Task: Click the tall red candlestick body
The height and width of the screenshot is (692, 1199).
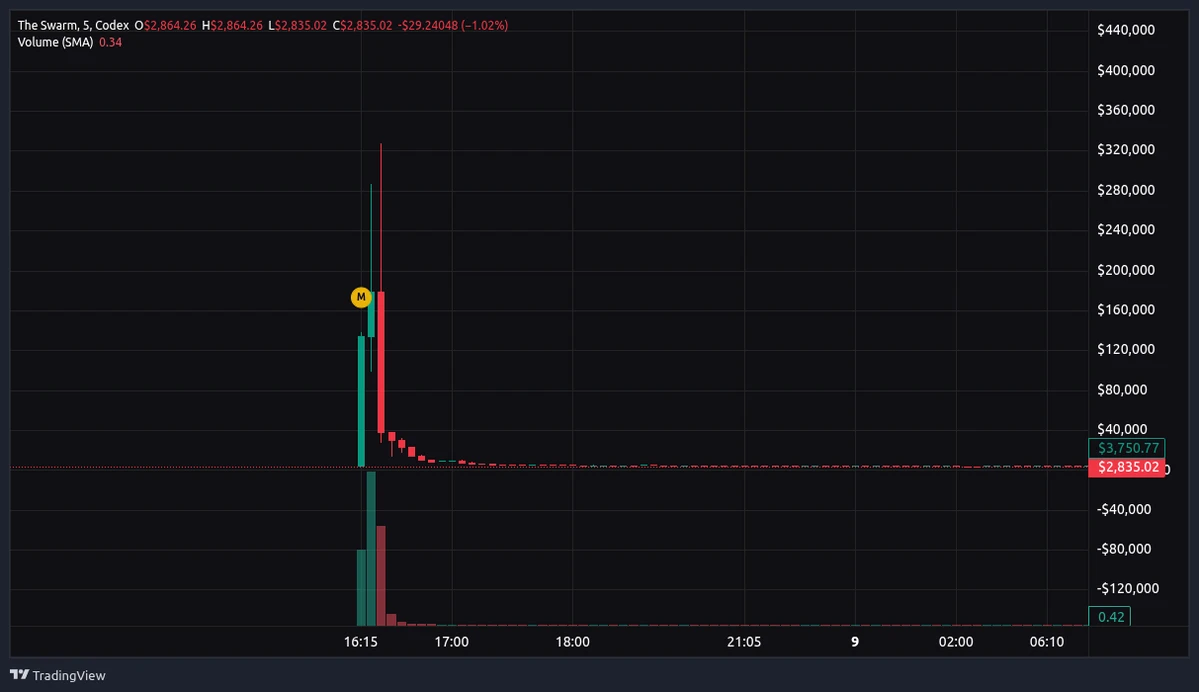Action: [x=381, y=362]
